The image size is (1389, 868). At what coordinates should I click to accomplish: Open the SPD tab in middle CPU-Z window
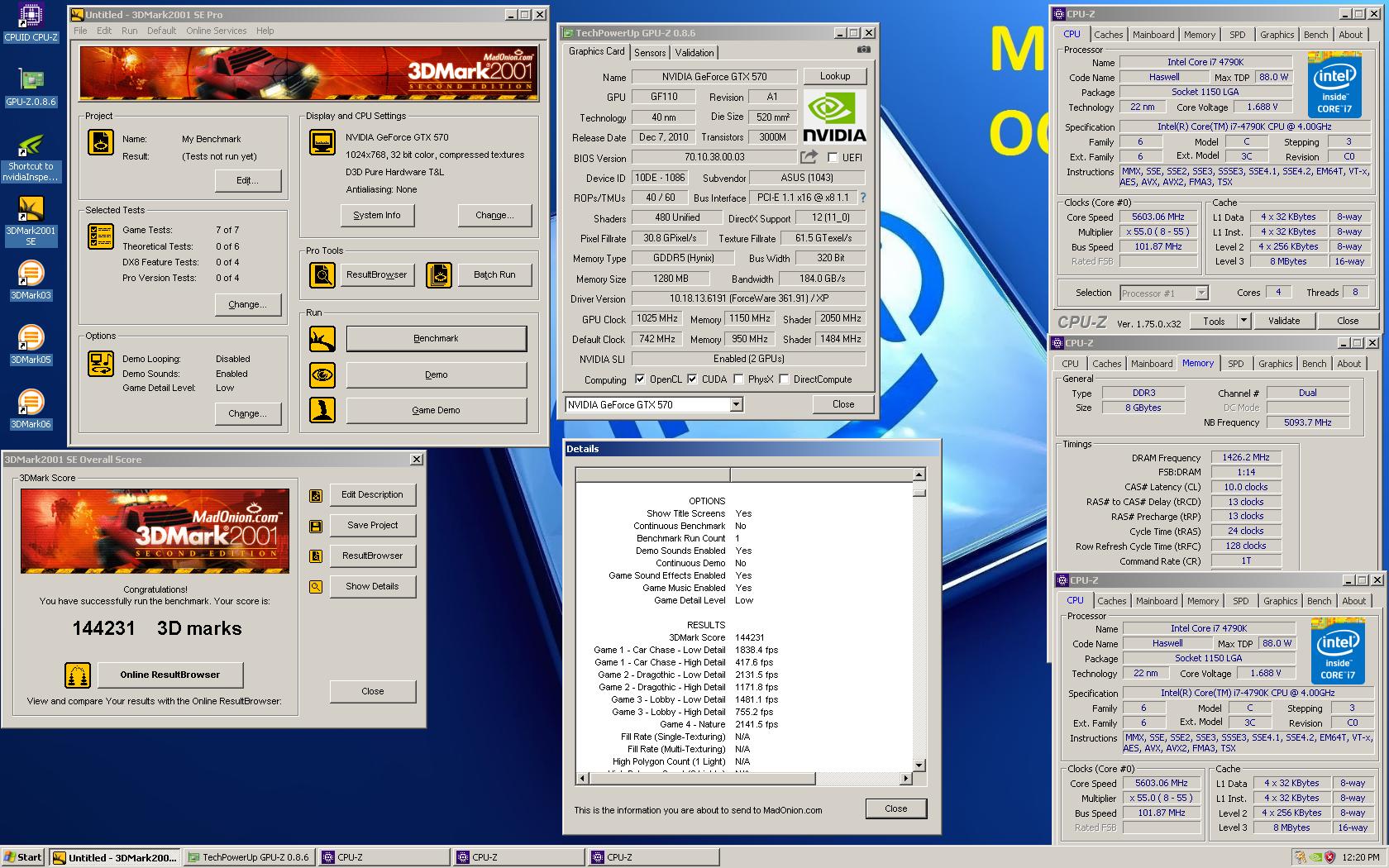tap(1235, 364)
